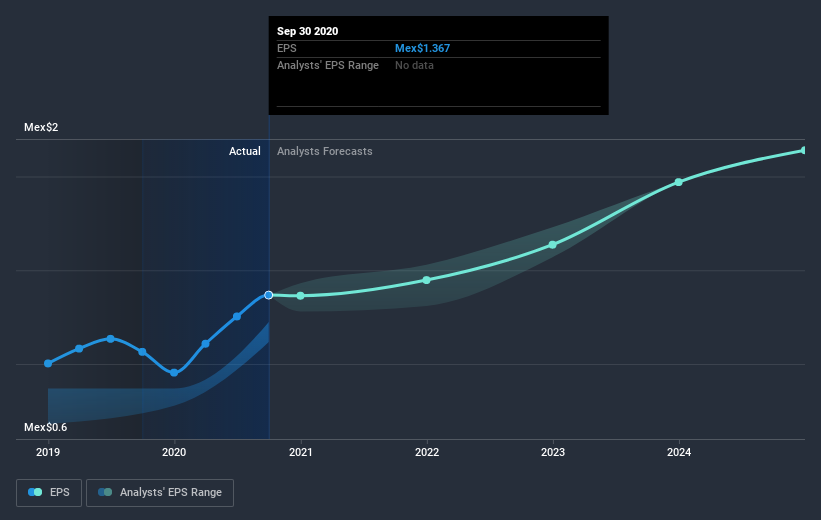Click the Mex$2 y-axis label
This screenshot has height=520, width=821.
click(x=41, y=127)
